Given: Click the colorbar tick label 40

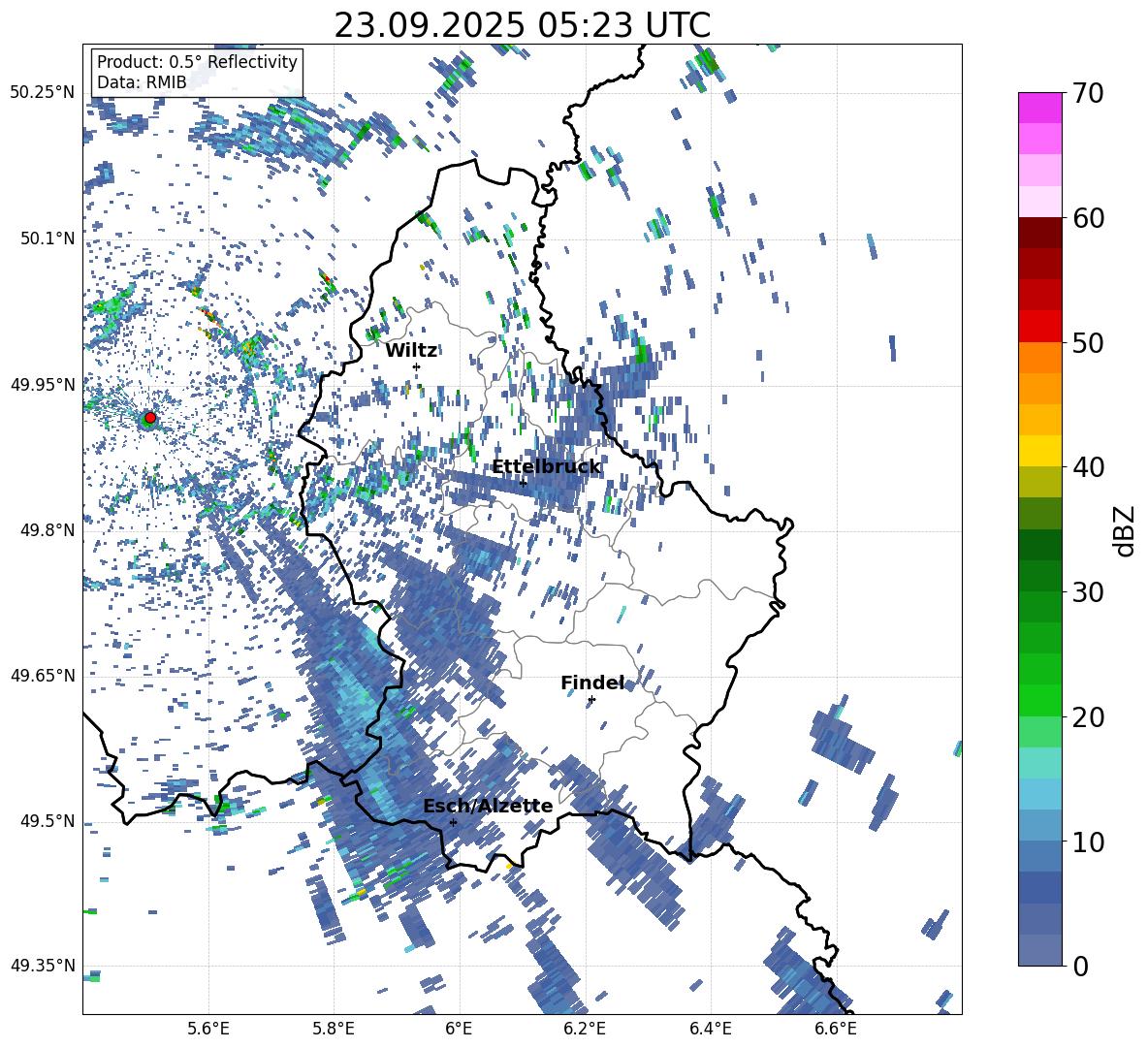Looking at the screenshot, I should pyautogui.click(x=1088, y=467).
